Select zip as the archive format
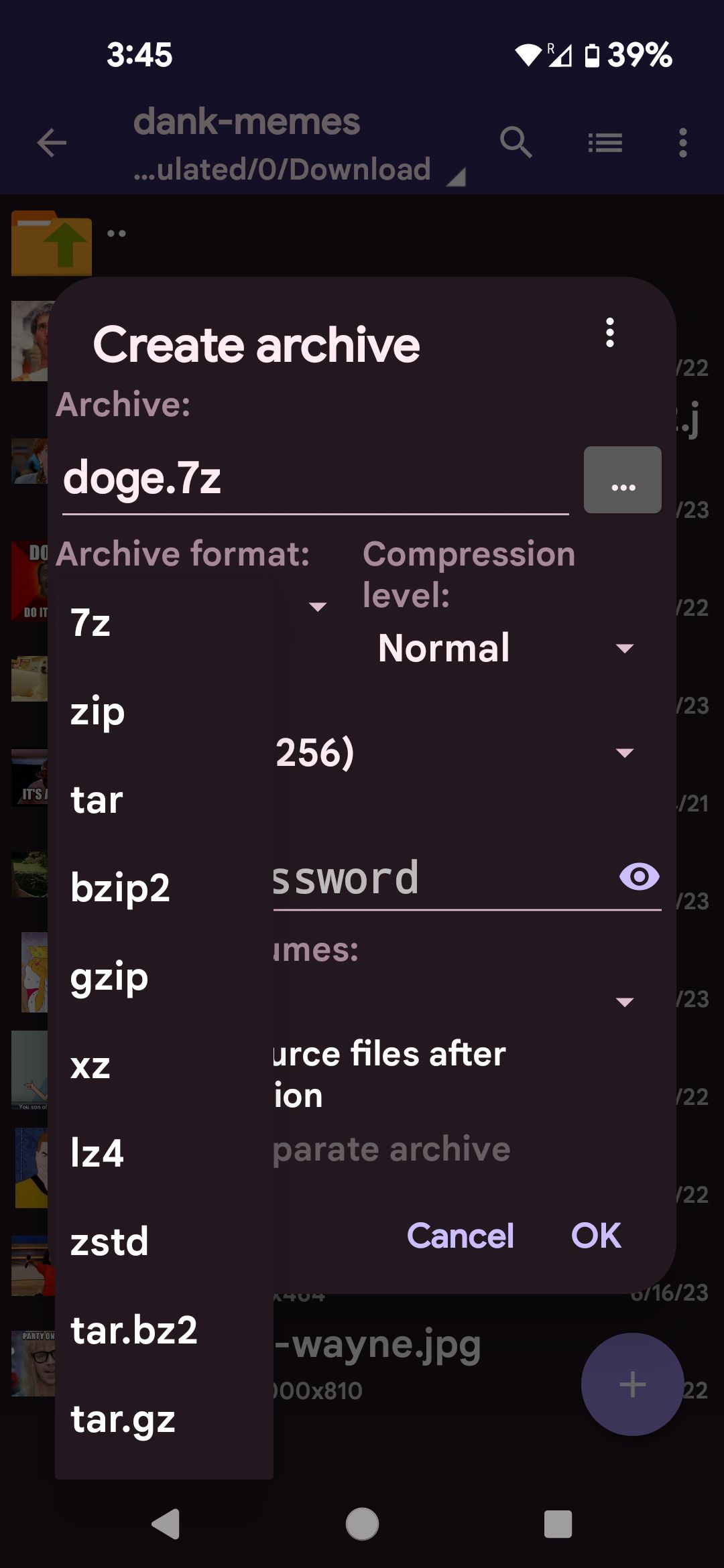 [97, 712]
